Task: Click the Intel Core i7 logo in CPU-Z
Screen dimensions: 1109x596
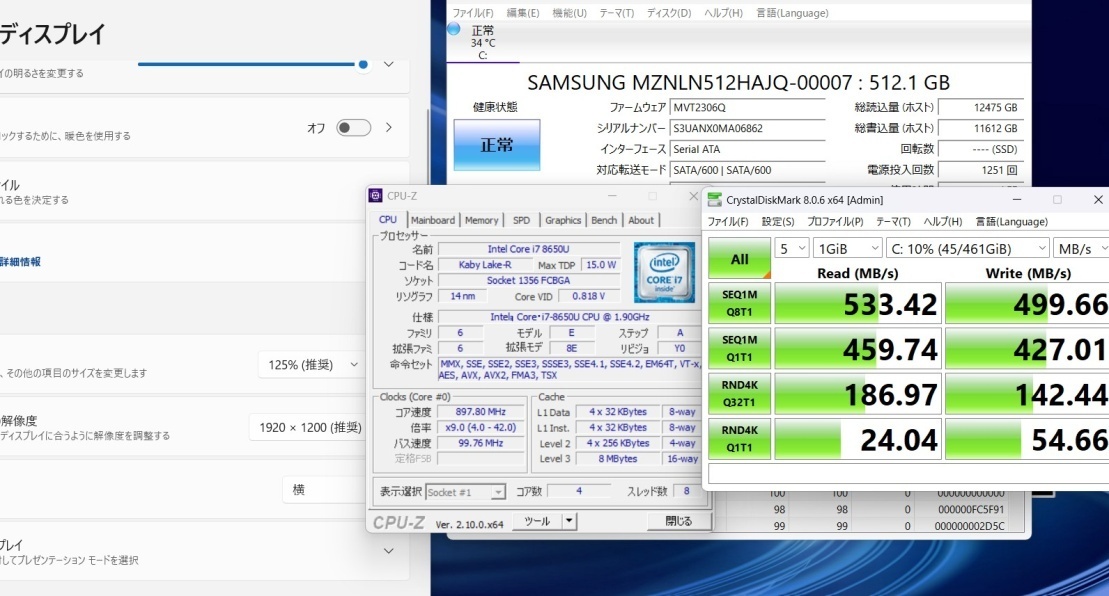Action: [x=664, y=272]
